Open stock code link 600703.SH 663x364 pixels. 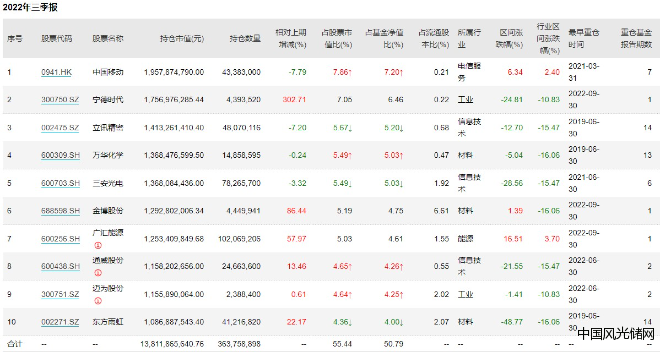click(60, 183)
